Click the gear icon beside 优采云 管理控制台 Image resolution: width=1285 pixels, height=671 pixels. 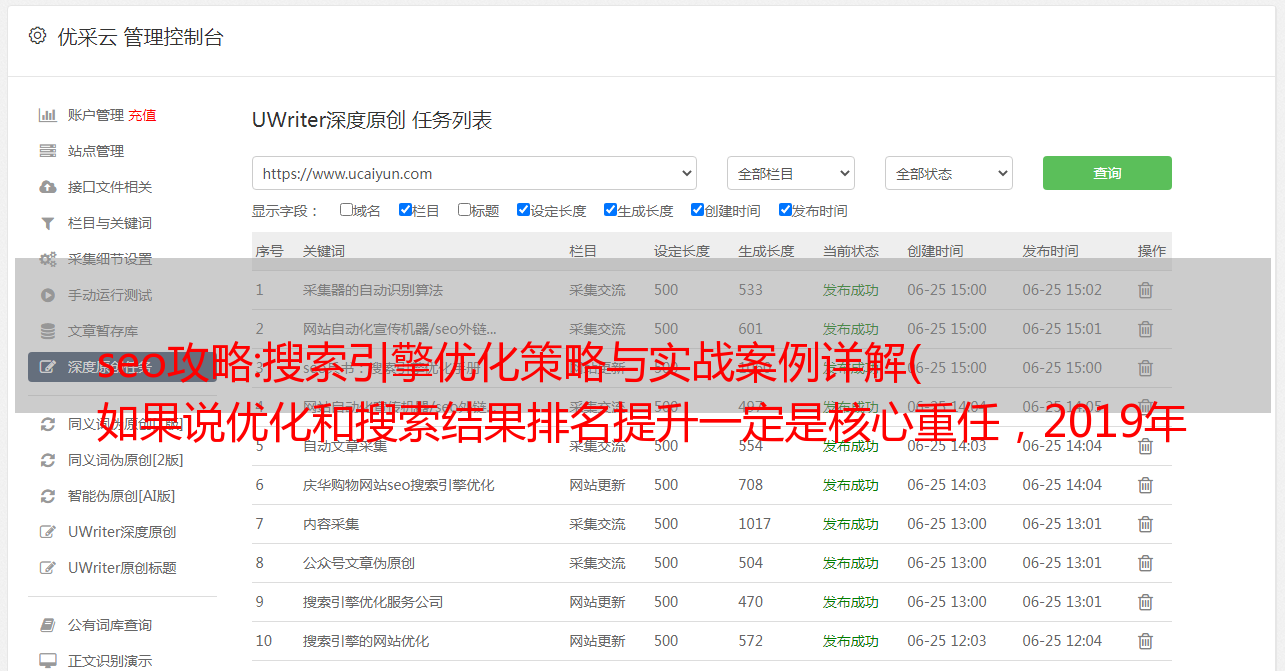(37, 36)
